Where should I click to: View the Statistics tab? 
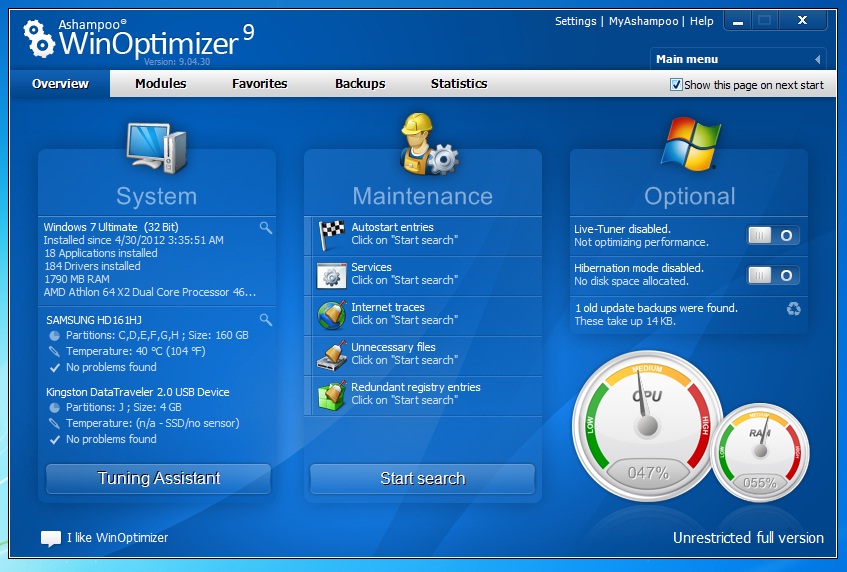[x=459, y=84]
